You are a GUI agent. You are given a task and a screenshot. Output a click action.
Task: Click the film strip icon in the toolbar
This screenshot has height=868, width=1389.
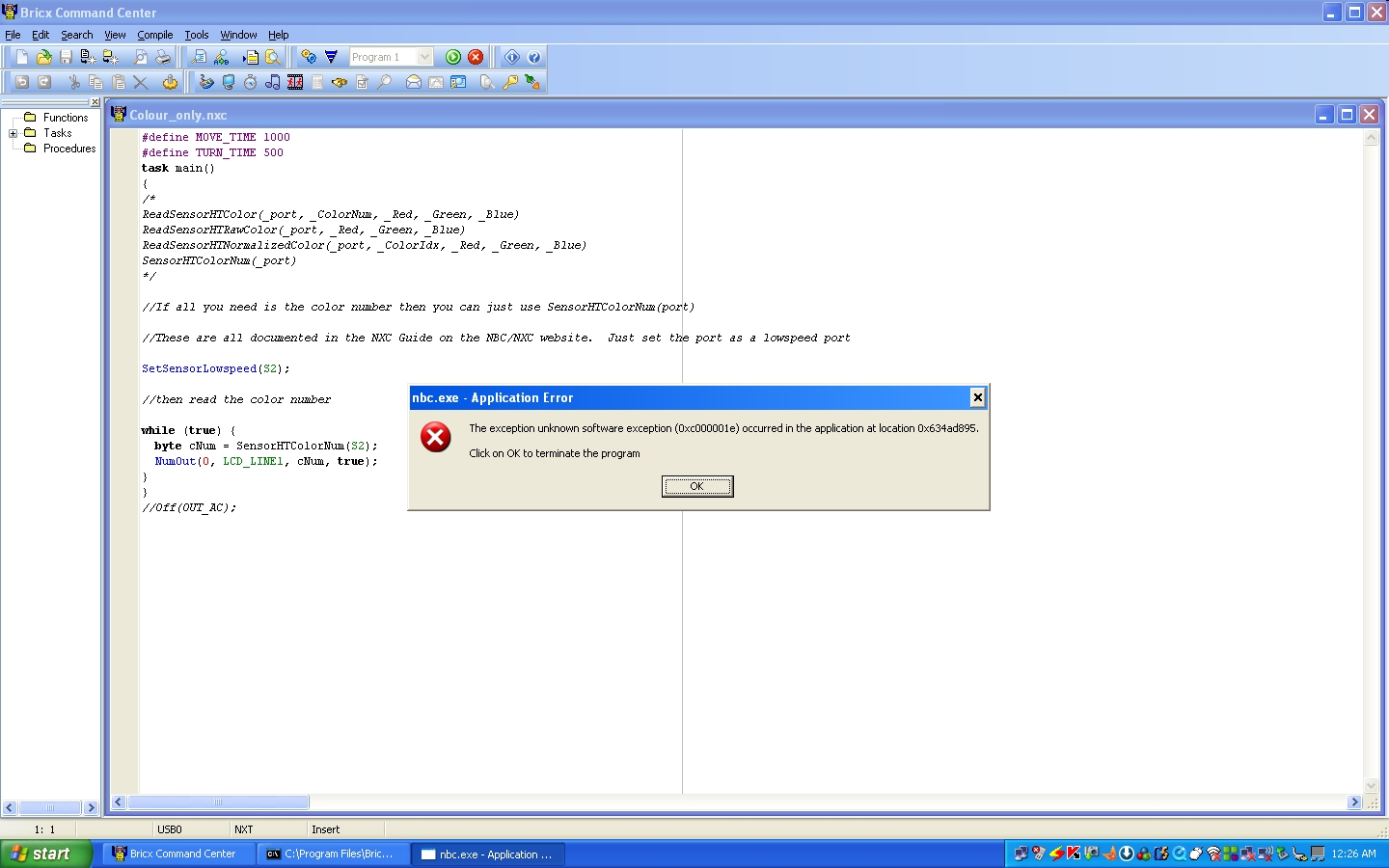(x=295, y=83)
